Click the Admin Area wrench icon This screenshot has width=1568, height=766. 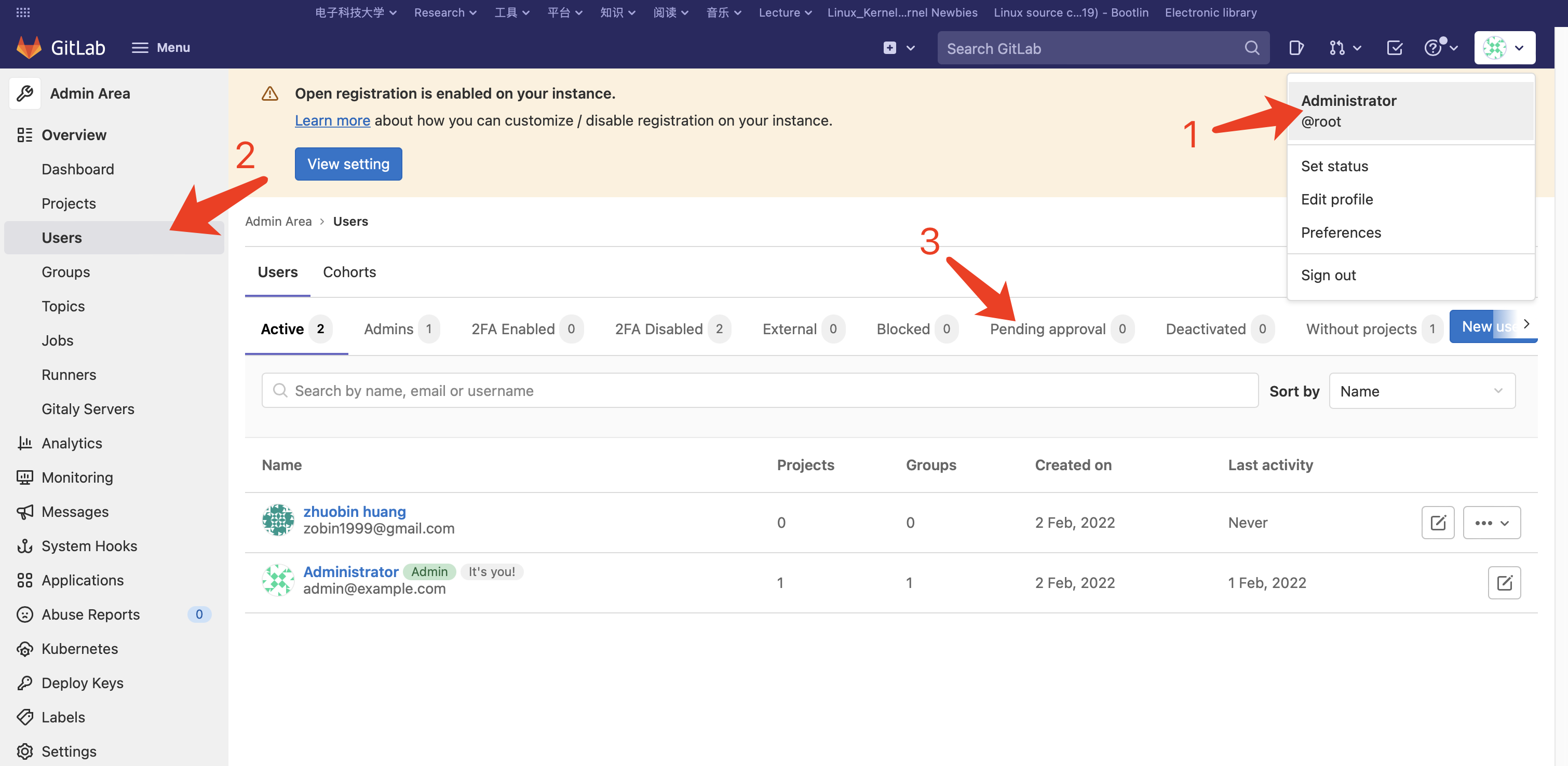click(x=25, y=93)
